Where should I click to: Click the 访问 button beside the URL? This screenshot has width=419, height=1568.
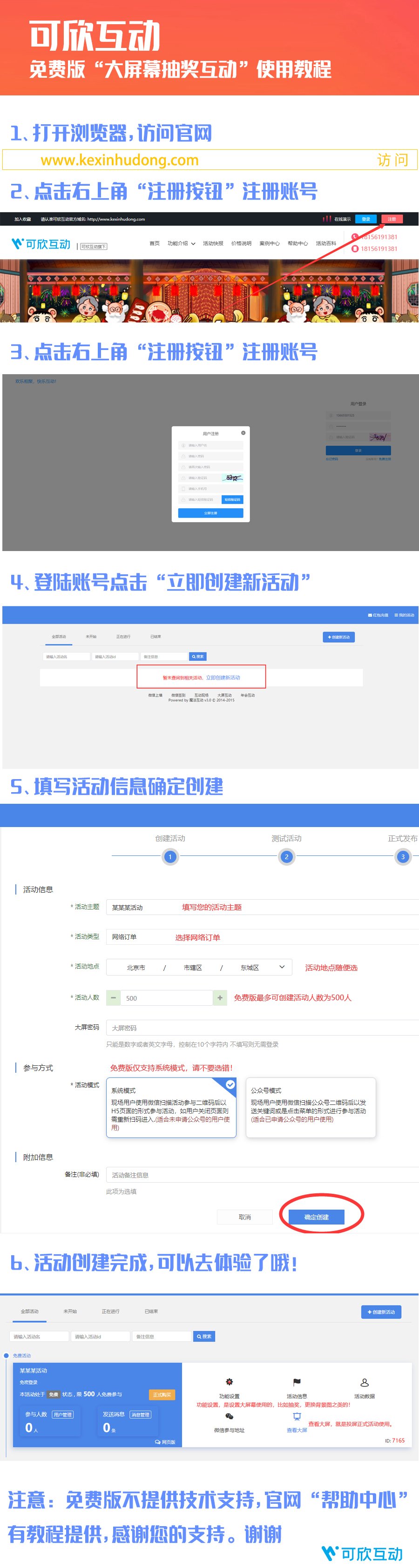[x=393, y=160]
